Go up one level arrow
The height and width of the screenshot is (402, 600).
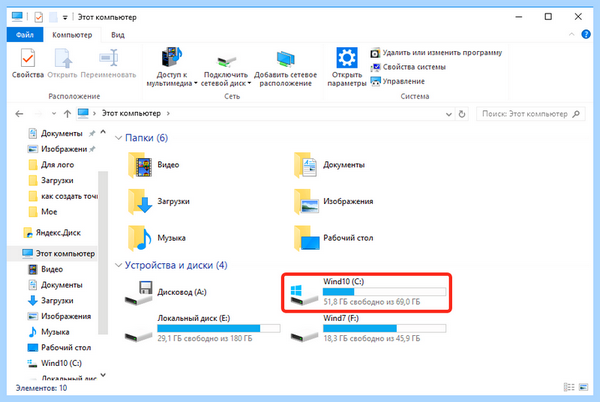click(67, 114)
